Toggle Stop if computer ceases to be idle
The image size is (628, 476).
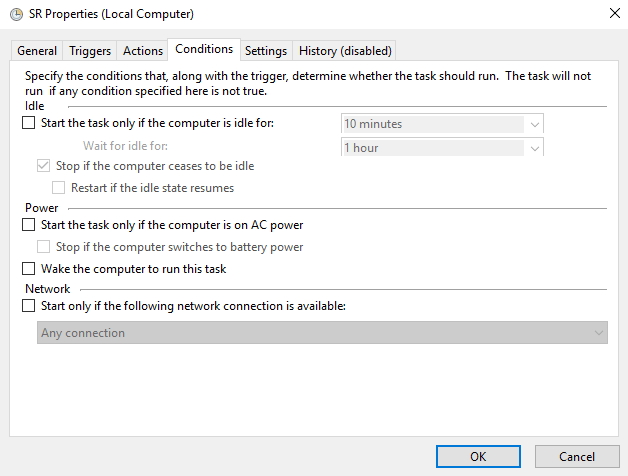click(43, 166)
